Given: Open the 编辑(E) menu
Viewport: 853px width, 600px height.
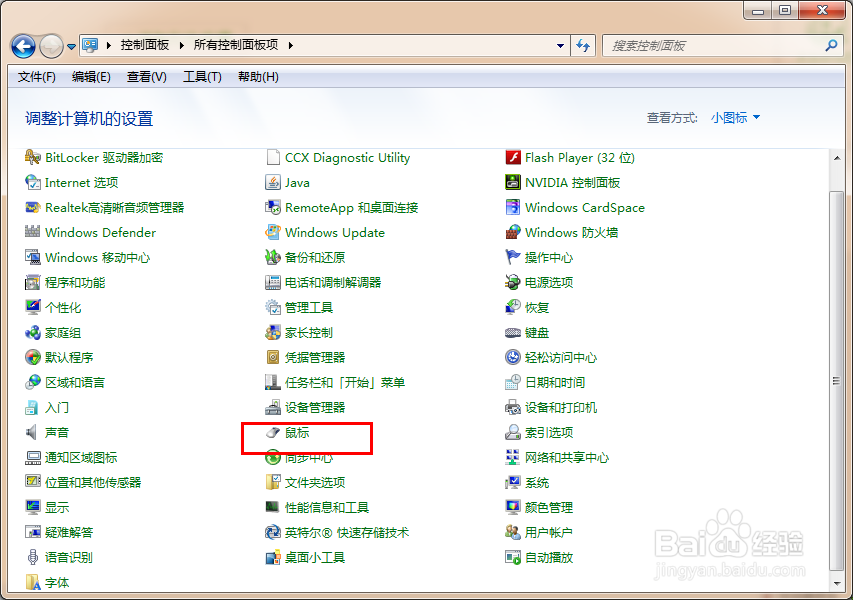Looking at the screenshot, I should (91, 77).
